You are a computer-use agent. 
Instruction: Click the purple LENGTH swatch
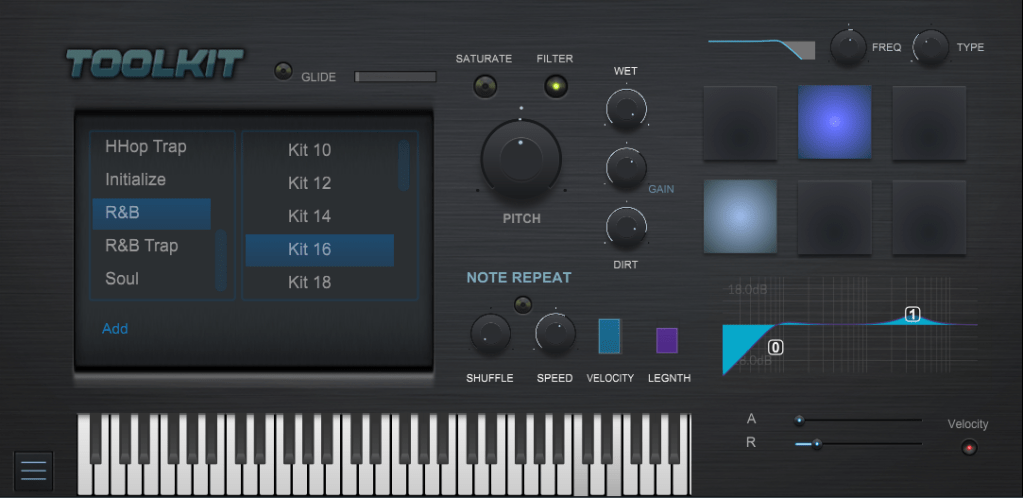[666, 340]
